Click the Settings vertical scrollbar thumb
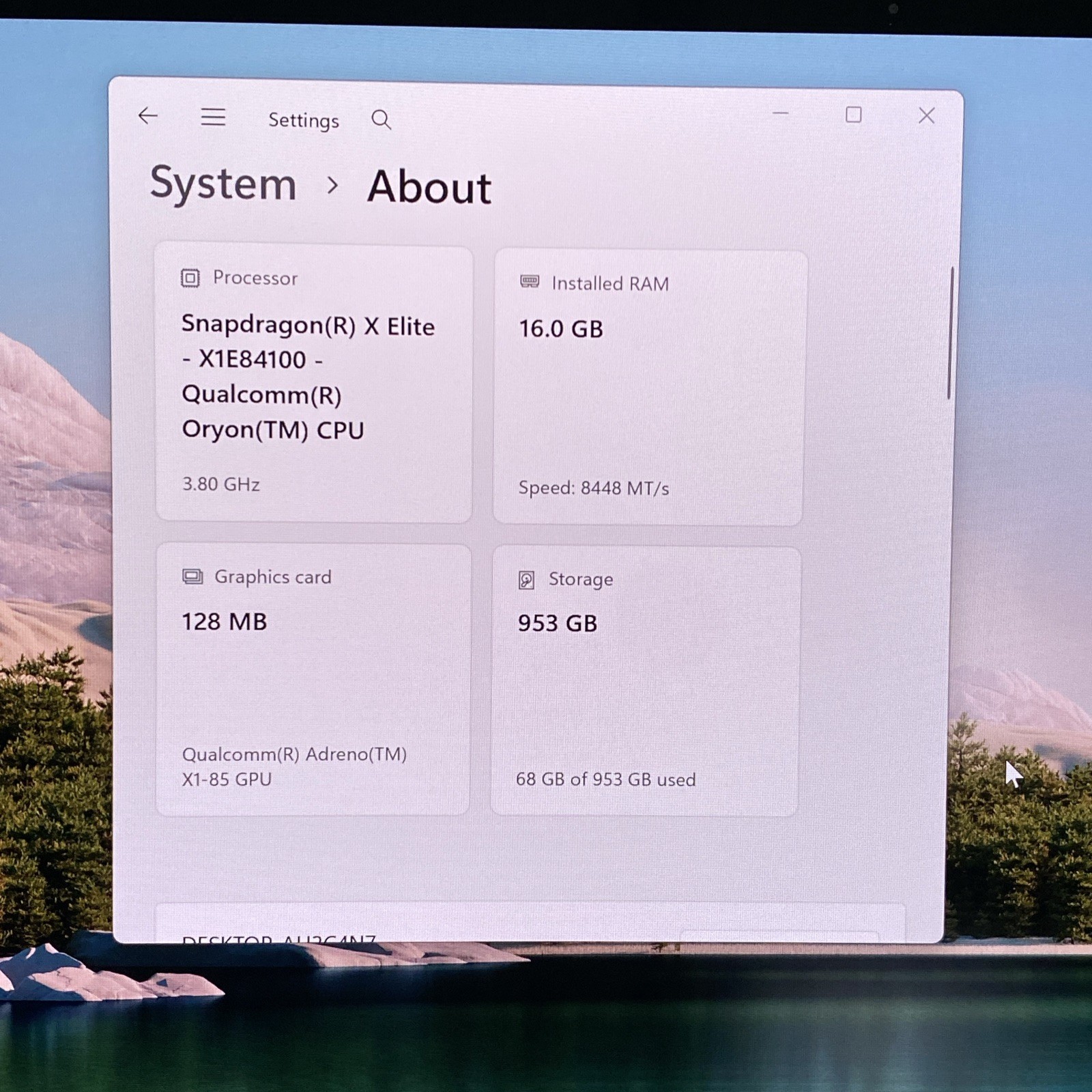Image resolution: width=1092 pixels, height=1092 pixels. (950, 333)
